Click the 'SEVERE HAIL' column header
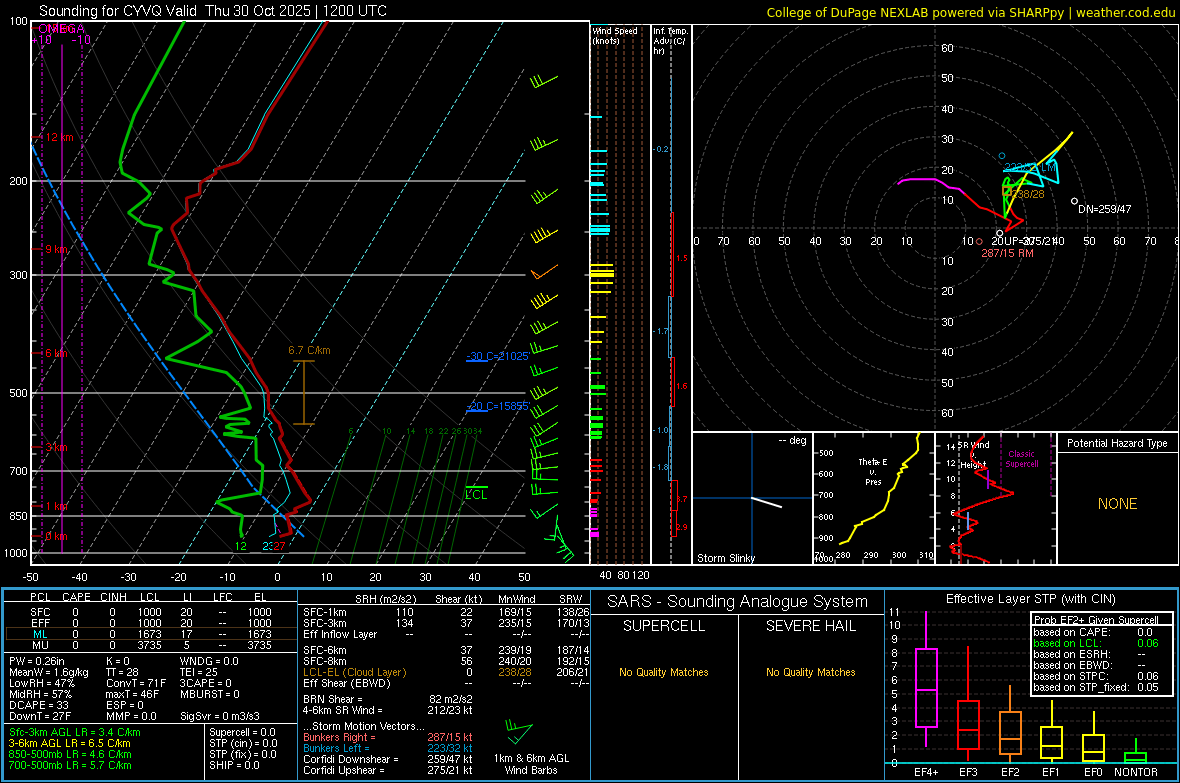 (x=810, y=626)
